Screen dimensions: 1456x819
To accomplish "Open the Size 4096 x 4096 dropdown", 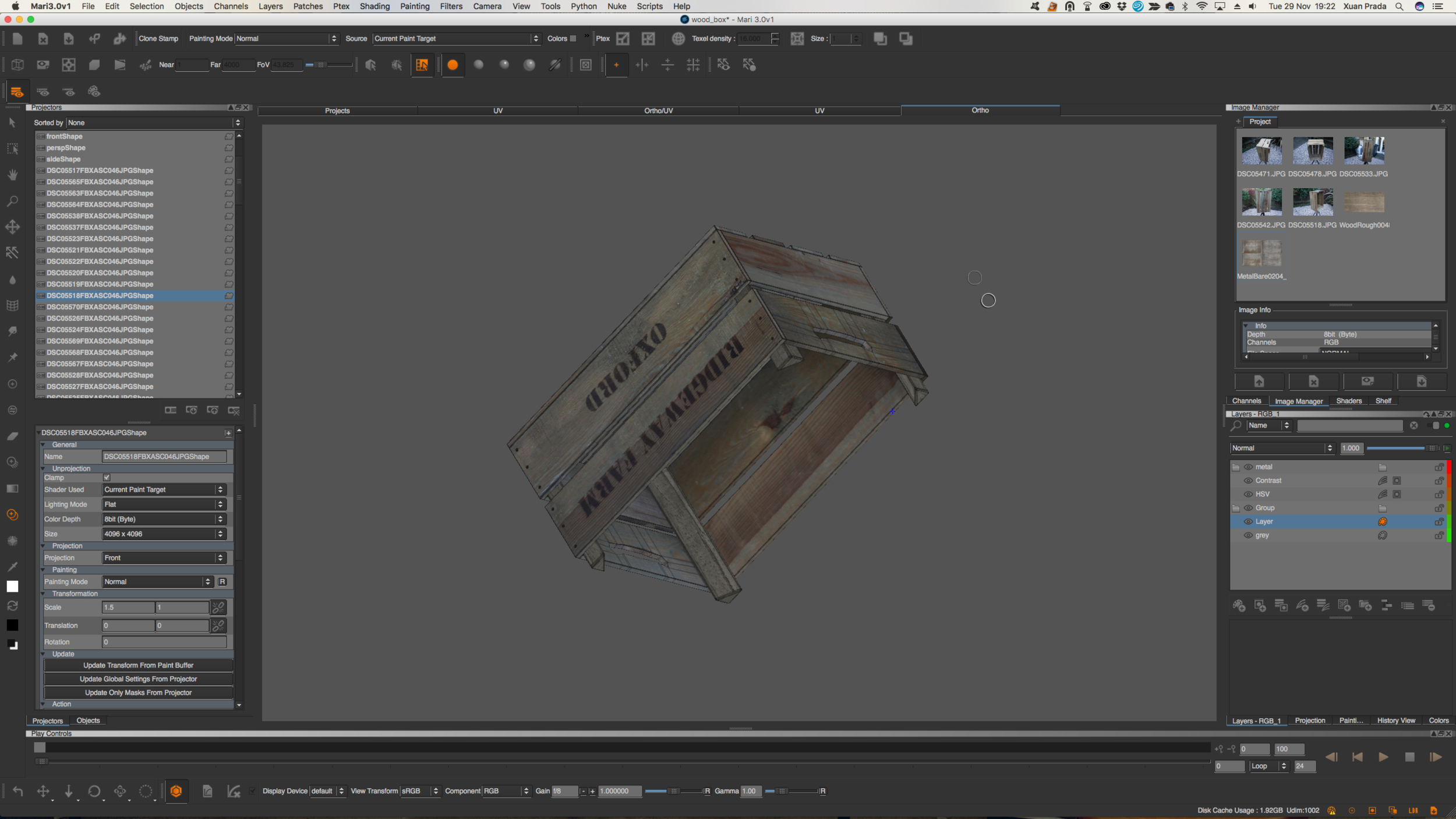I will tap(164, 534).
